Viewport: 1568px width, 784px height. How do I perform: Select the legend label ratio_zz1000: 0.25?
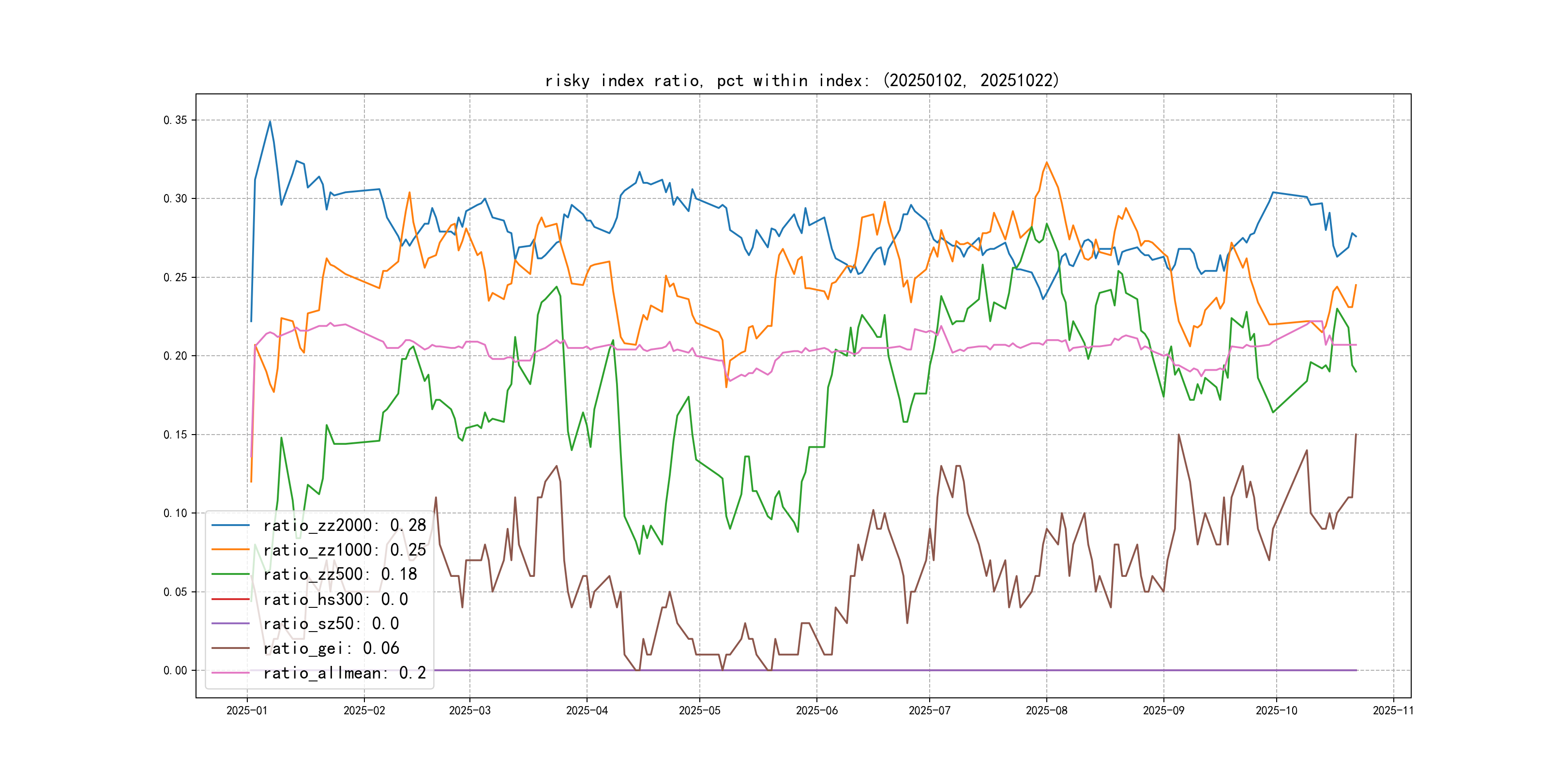(x=345, y=550)
